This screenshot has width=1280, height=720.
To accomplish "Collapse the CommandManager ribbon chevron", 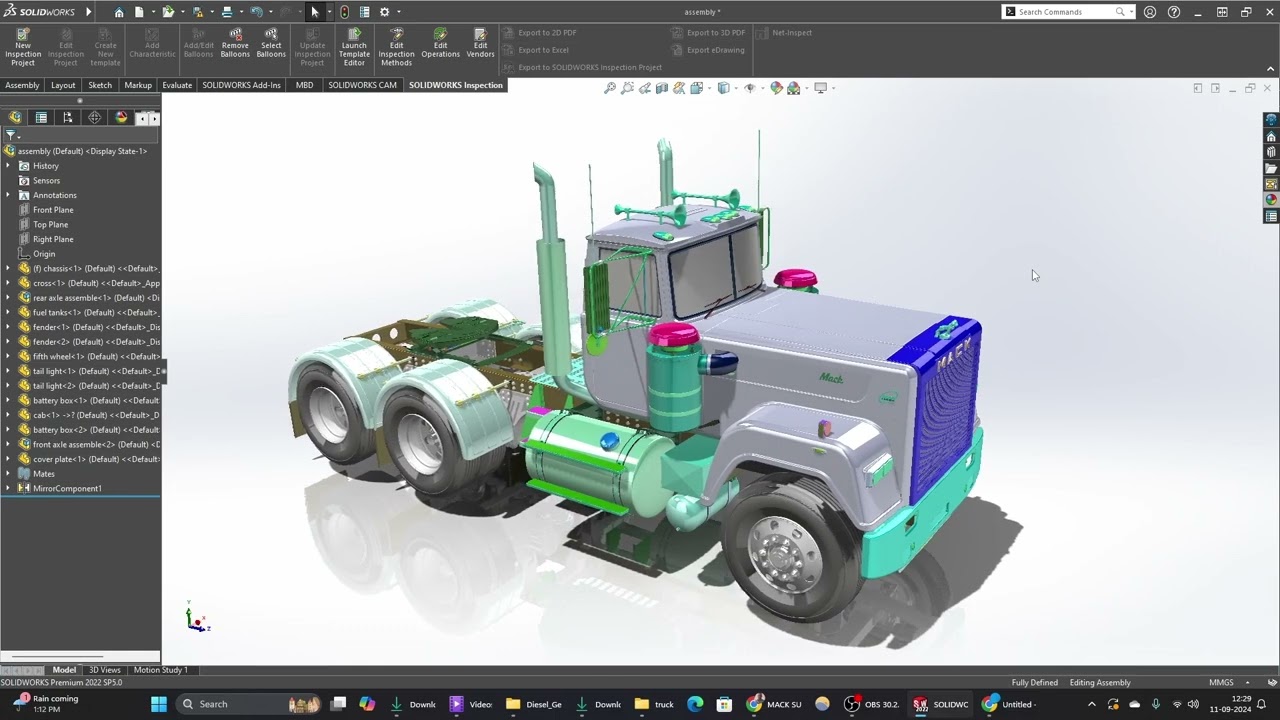I will [1270, 68].
